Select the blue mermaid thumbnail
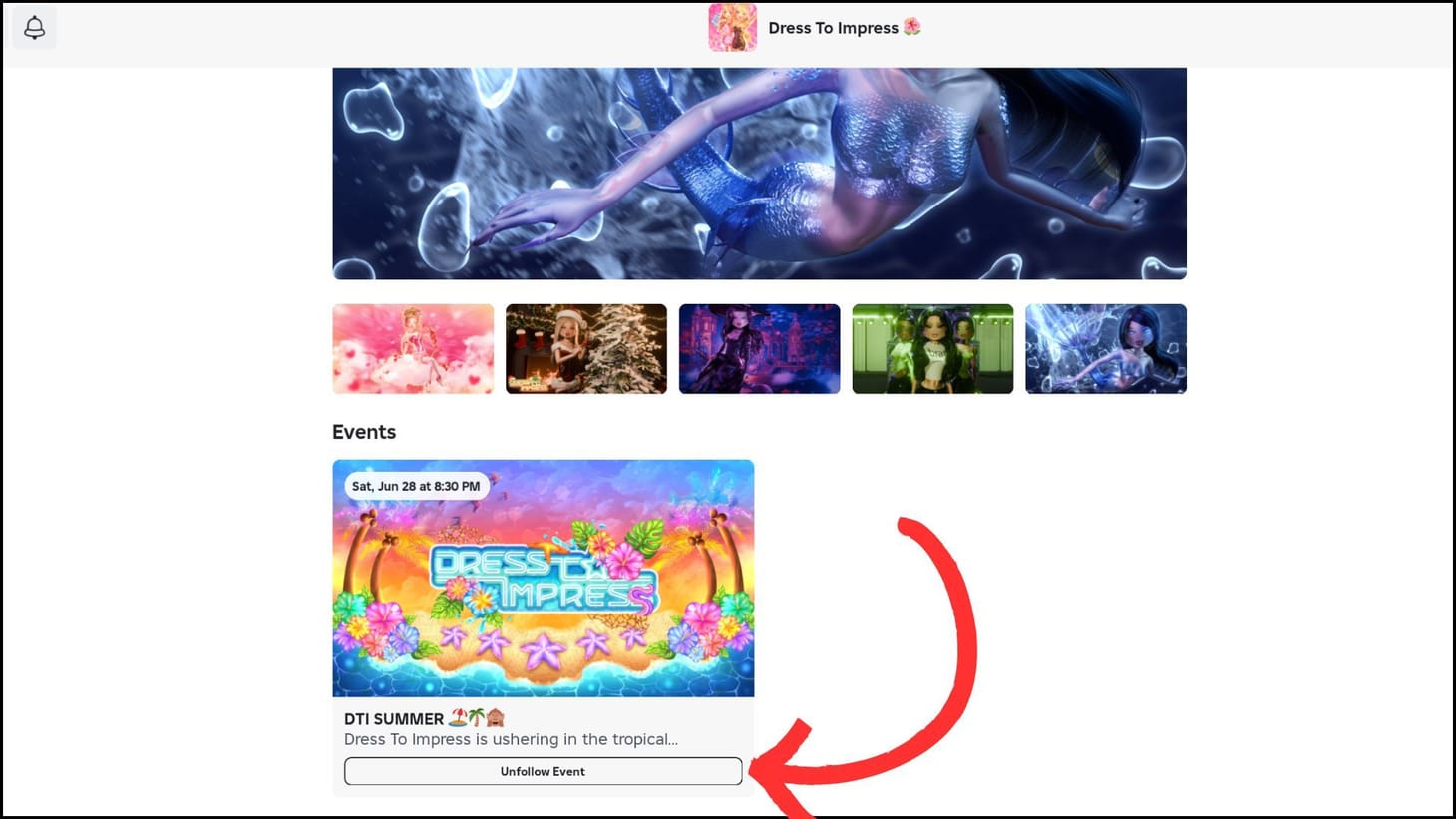This screenshot has height=819, width=1456. pos(1106,349)
